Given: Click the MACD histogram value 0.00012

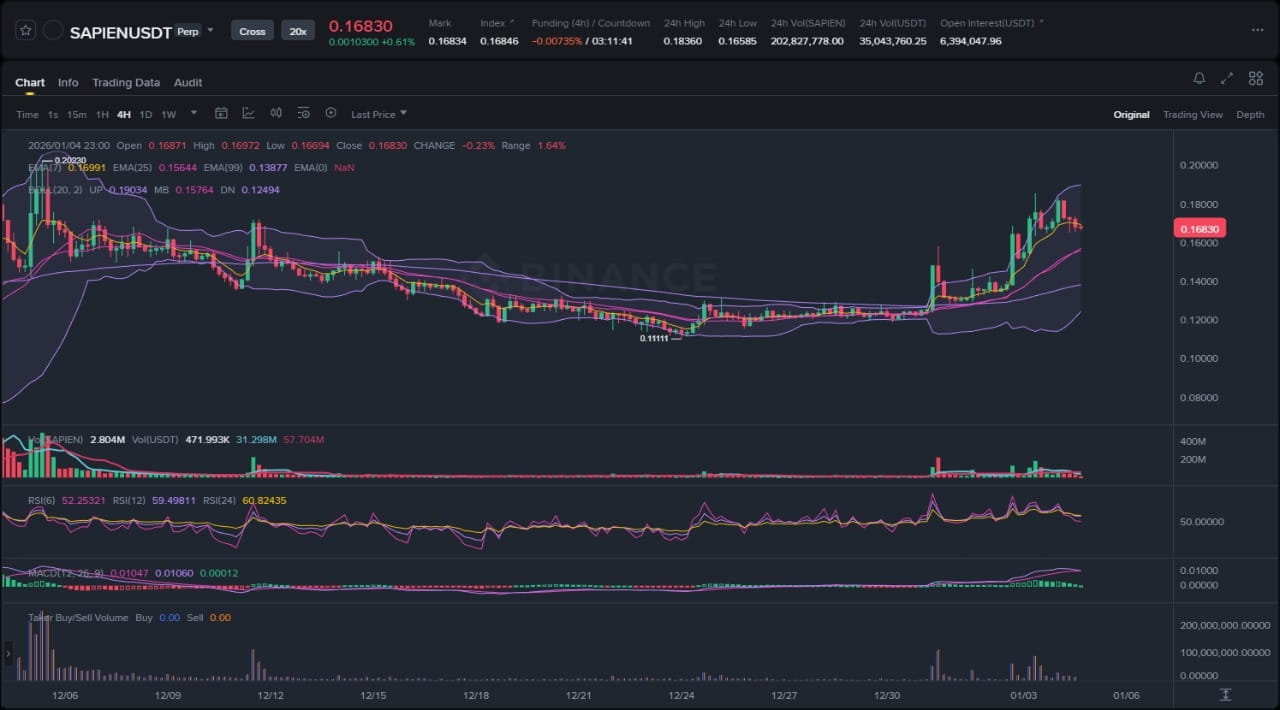Looking at the screenshot, I should tap(219, 573).
